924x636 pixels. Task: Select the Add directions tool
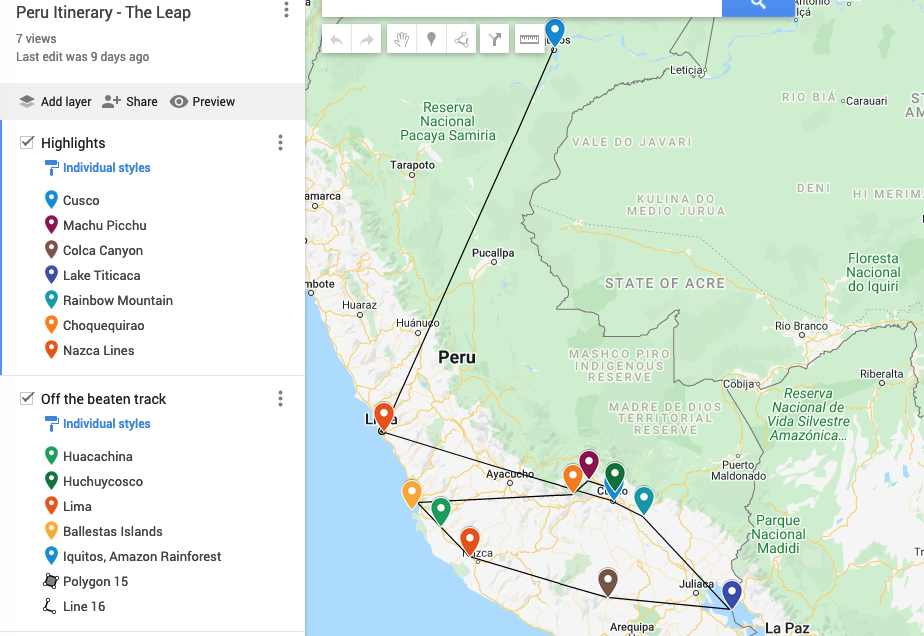tap(494, 40)
